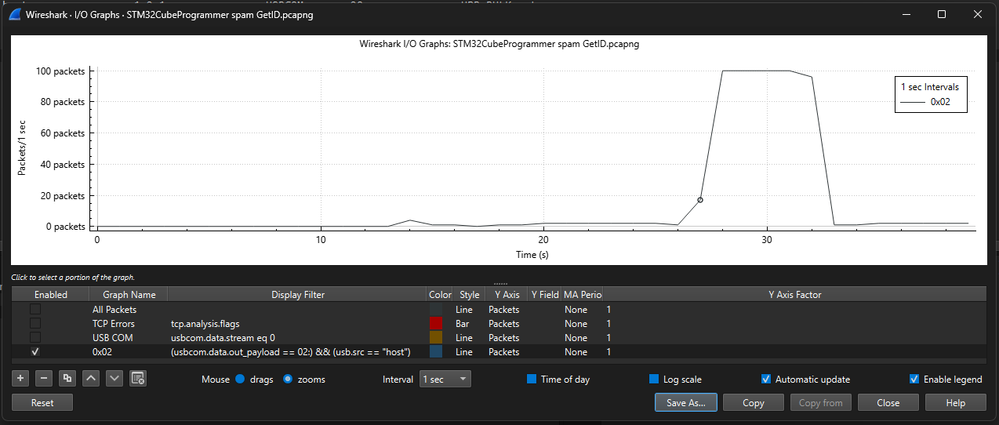Click the Wireshark fin title bar icon
The height and width of the screenshot is (425, 999).
[15, 14]
